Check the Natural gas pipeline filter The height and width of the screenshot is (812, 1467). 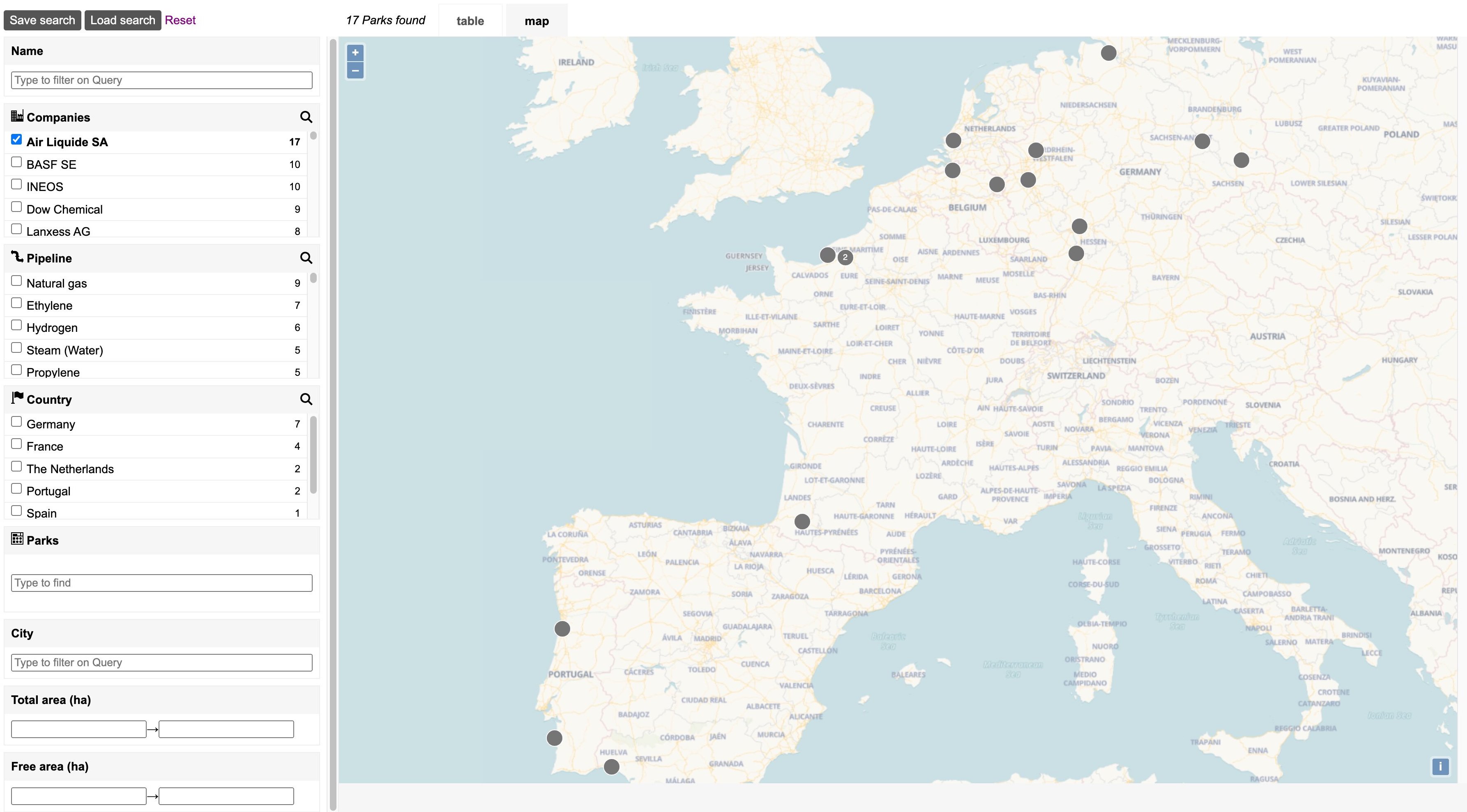[16, 280]
